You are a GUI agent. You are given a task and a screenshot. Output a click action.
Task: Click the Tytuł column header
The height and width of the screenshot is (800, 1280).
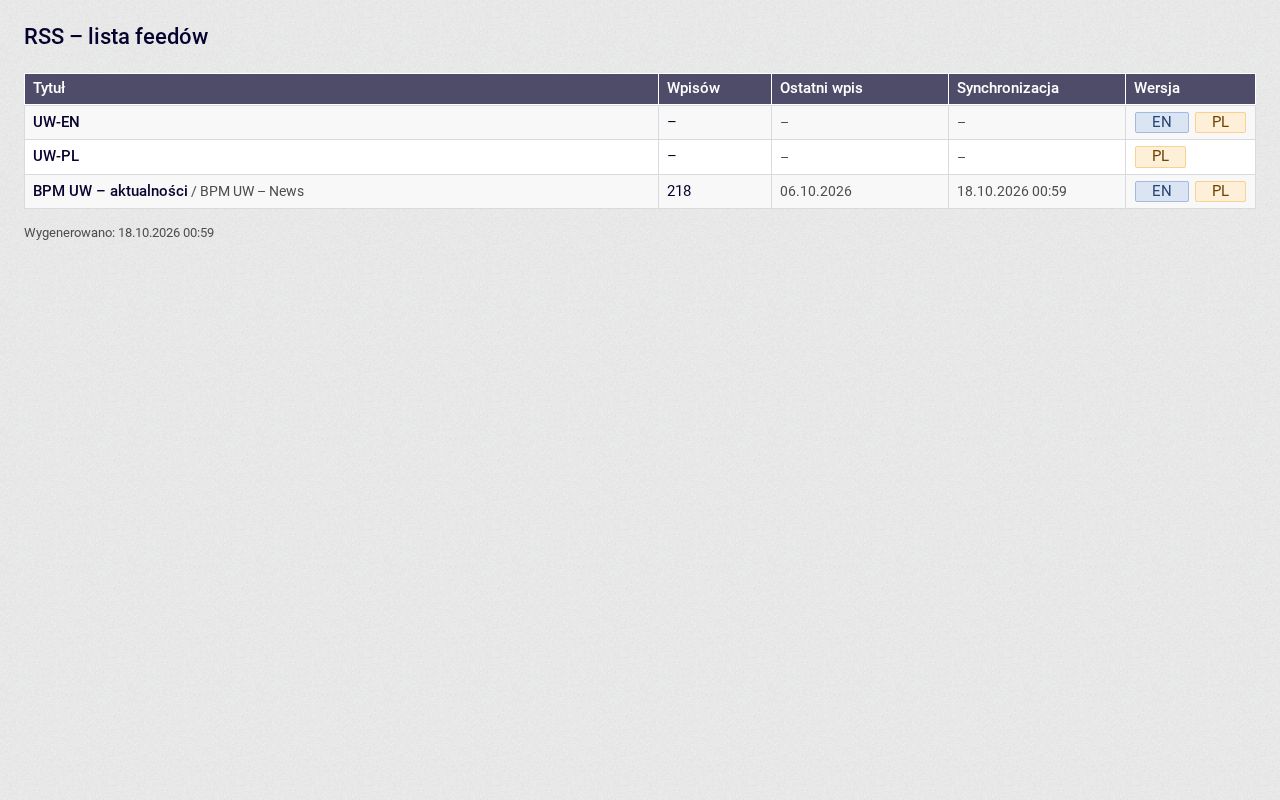tap(341, 88)
